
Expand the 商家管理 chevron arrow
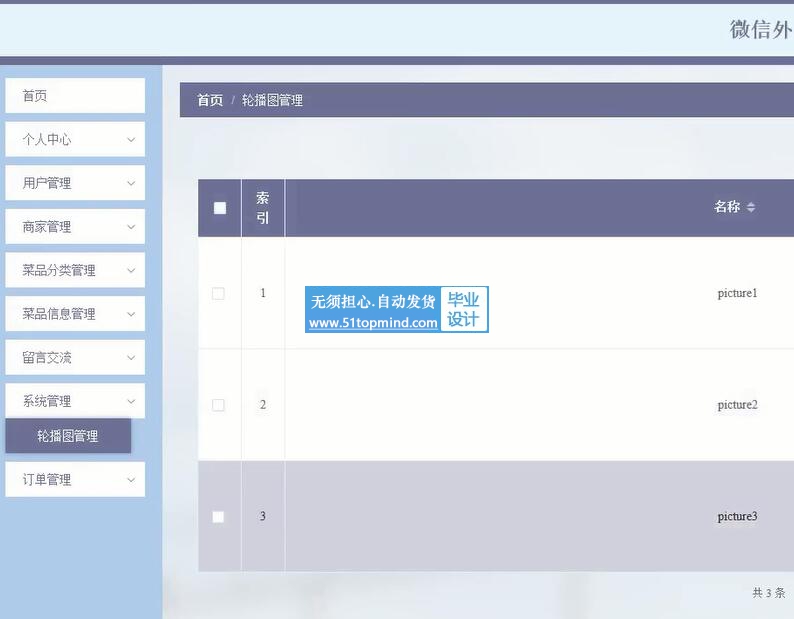(131, 226)
